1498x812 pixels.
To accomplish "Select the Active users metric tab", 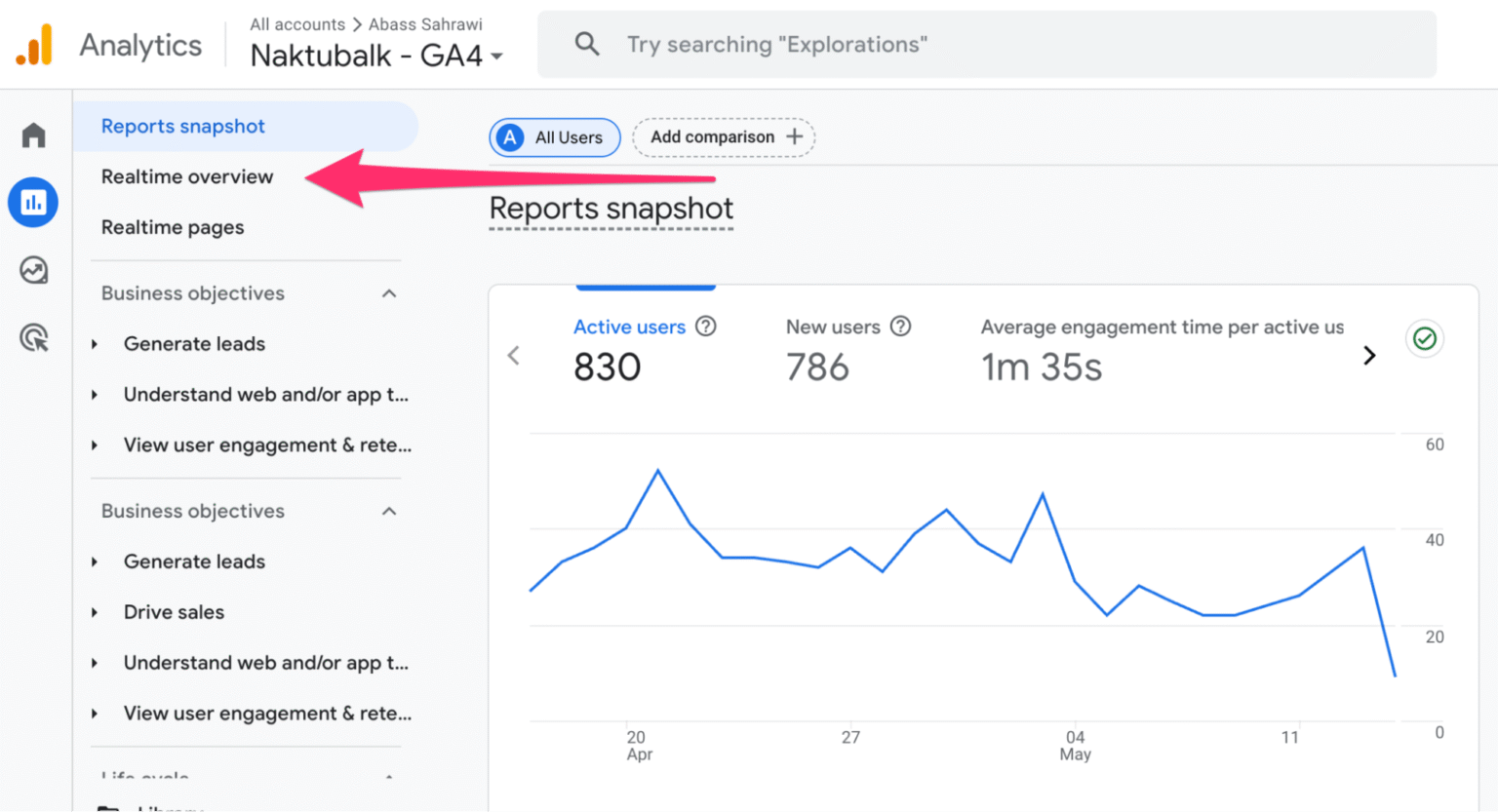I will click(x=629, y=328).
